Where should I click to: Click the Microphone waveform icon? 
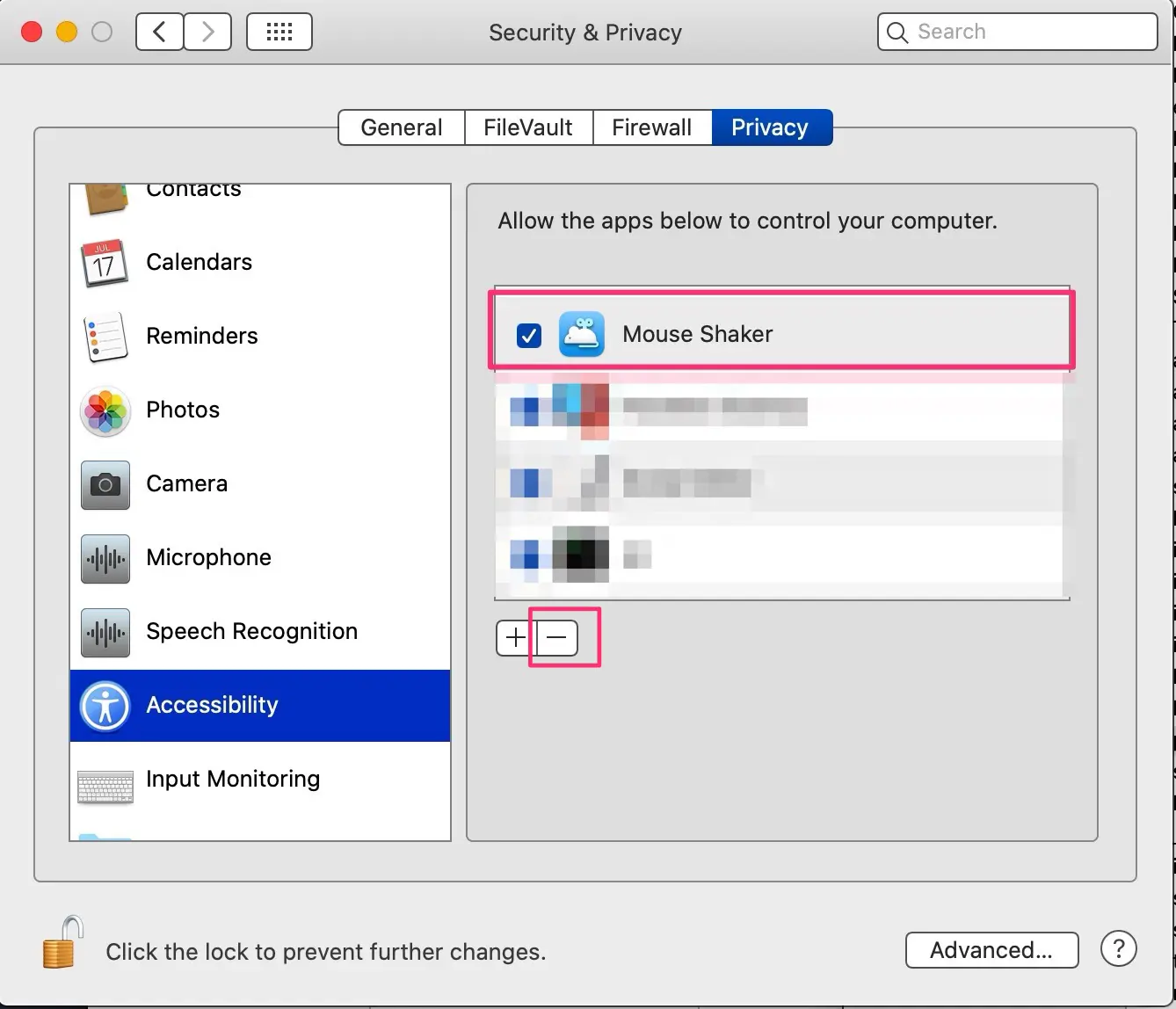coord(105,558)
